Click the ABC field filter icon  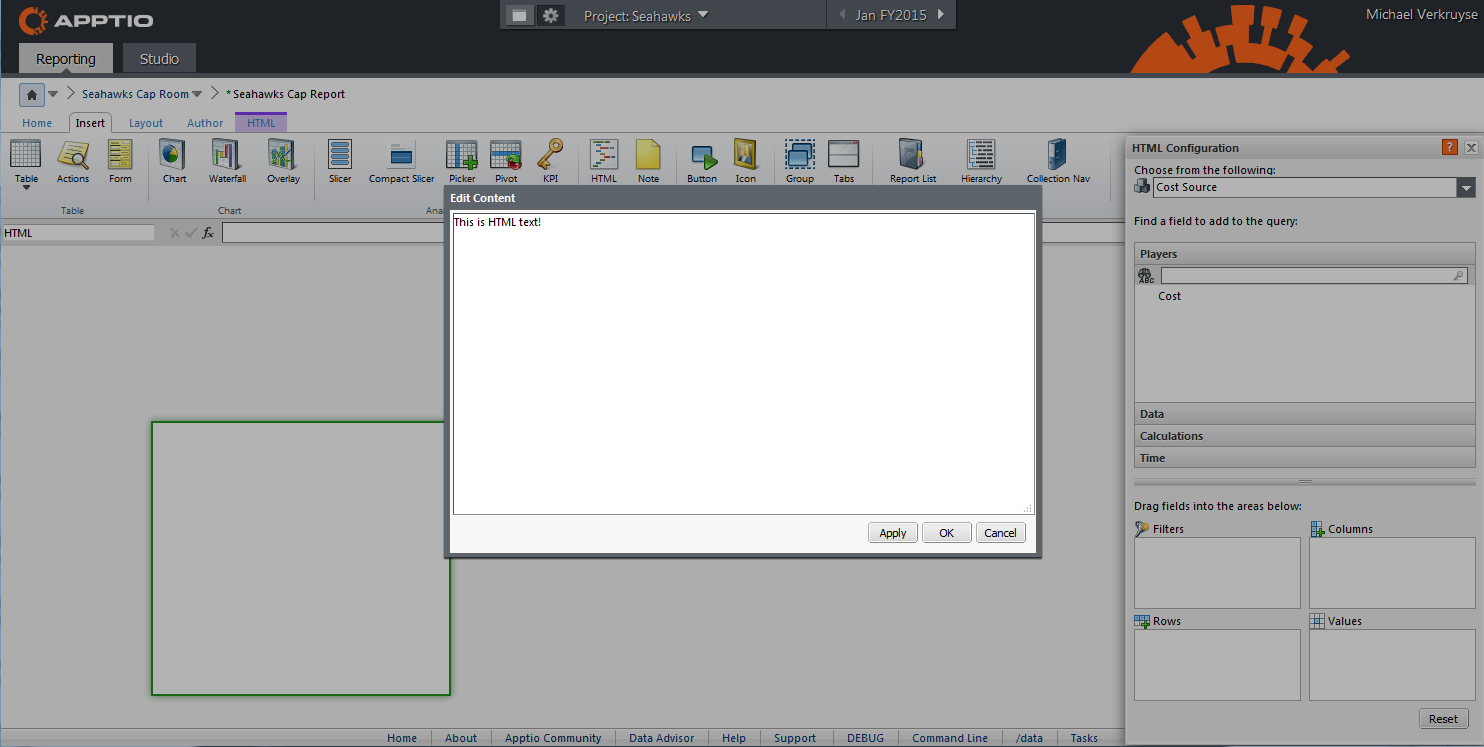pyautogui.click(x=1146, y=276)
